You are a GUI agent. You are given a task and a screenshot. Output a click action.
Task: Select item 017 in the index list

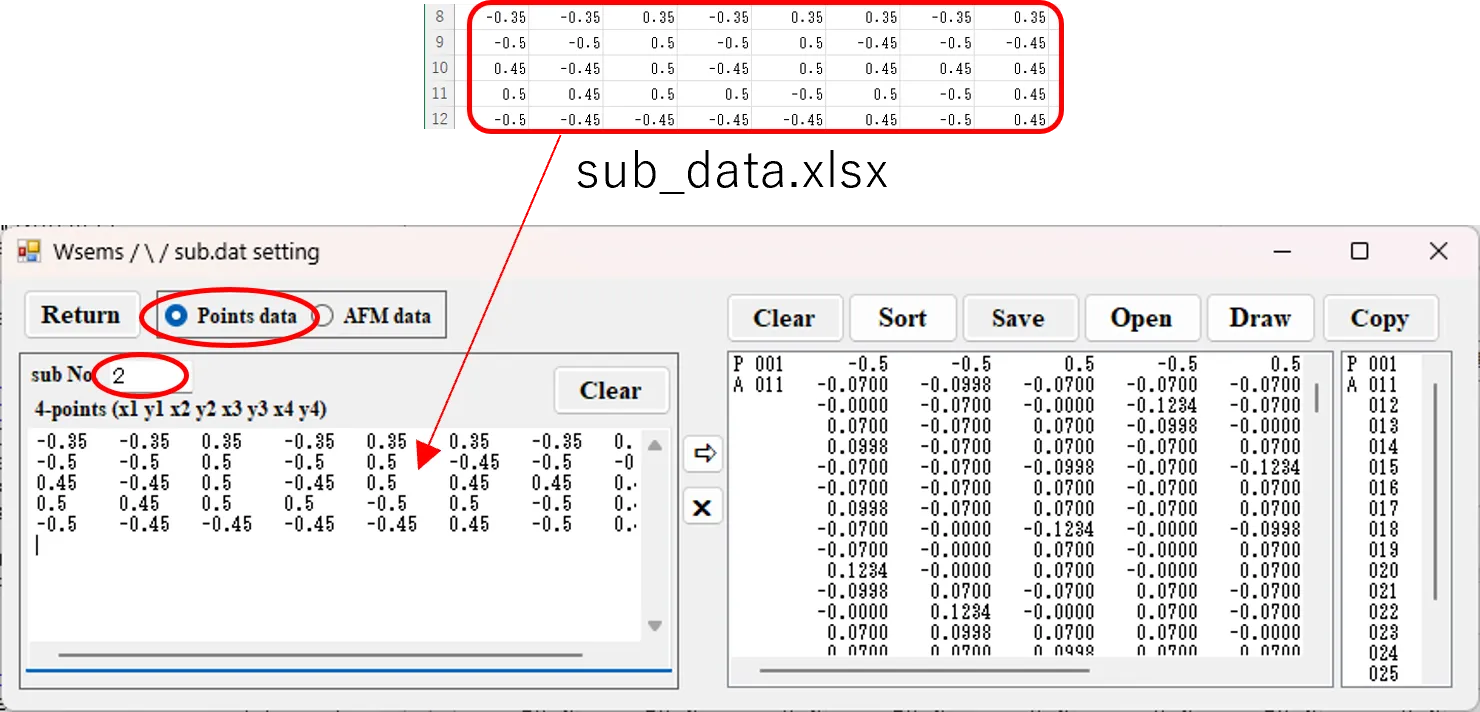(1383, 509)
